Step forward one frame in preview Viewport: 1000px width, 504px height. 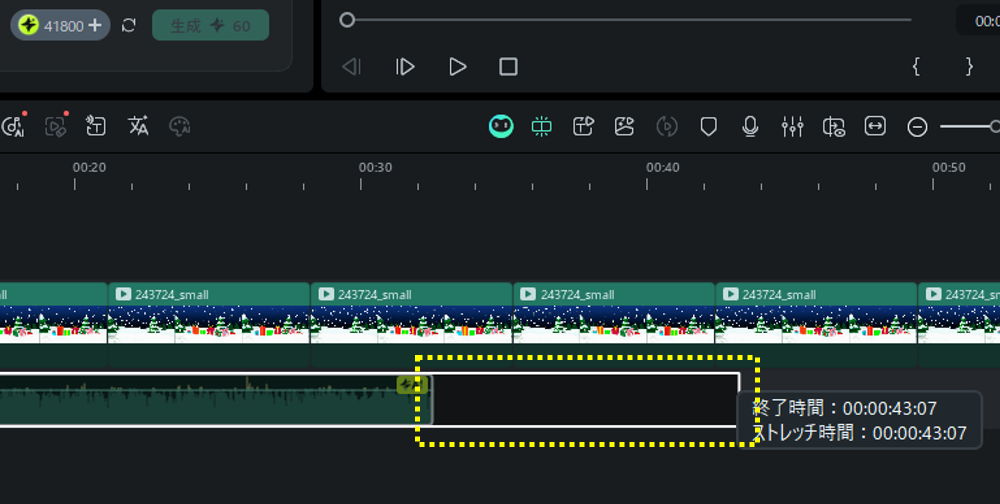tap(405, 67)
